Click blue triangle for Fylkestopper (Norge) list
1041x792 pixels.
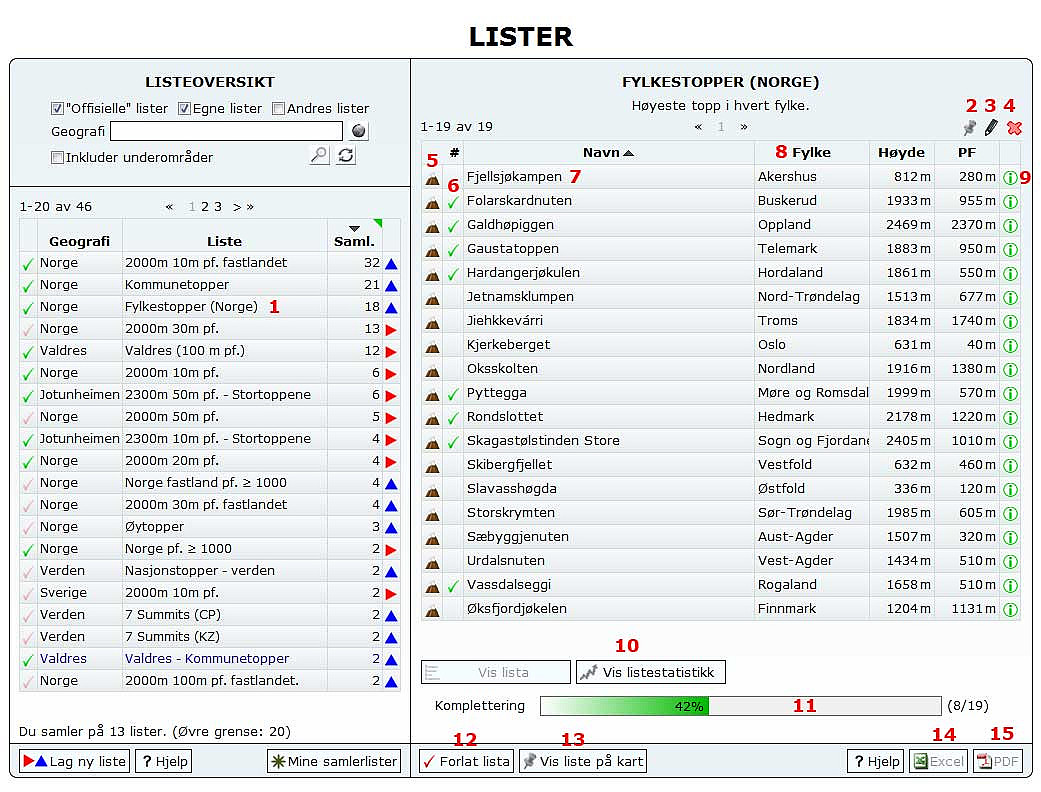[x=391, y=308]
